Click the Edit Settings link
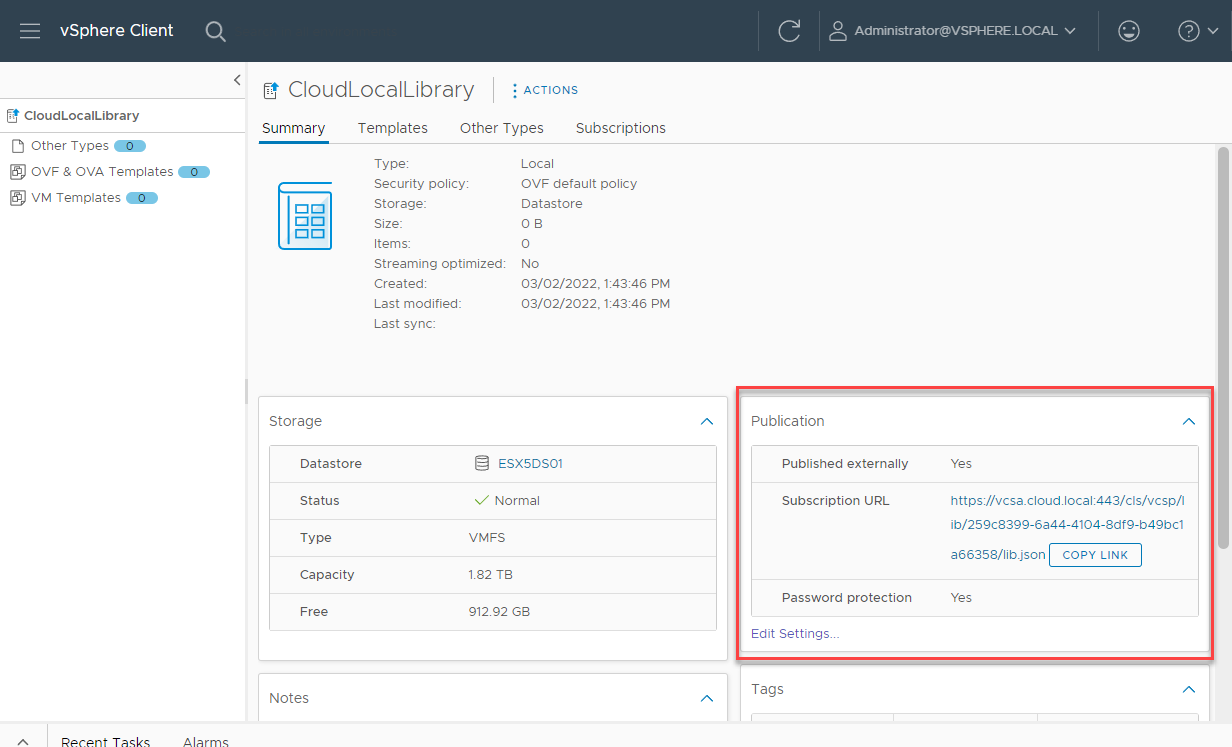Screen dimensions: 1232x747 pos(795,634)
